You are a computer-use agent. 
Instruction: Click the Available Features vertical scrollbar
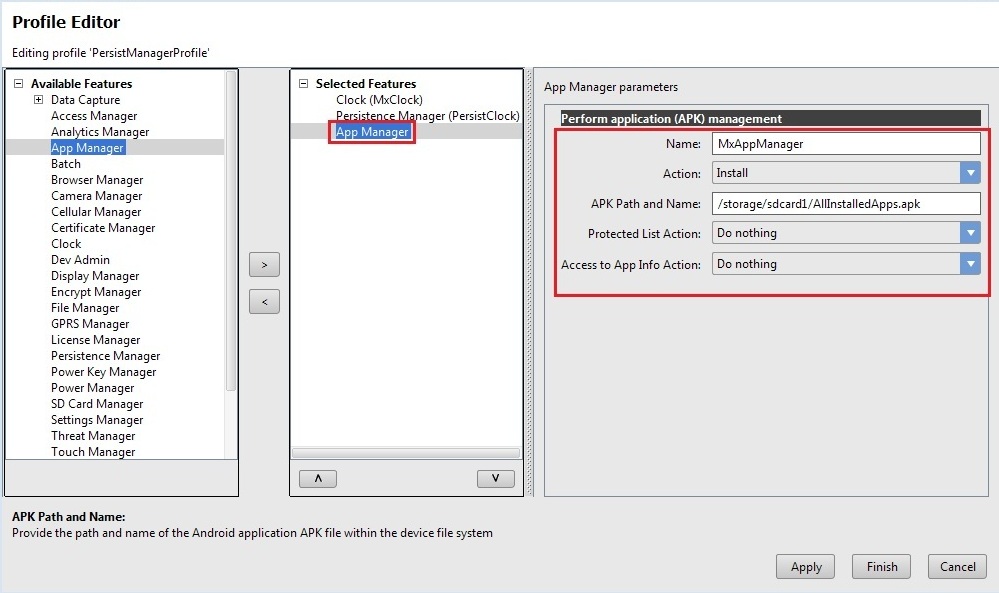[232, 230]
